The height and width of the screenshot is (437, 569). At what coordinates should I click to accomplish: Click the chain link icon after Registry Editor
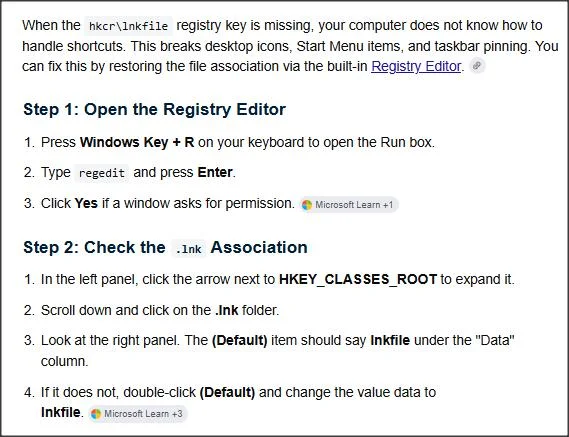pos(477,66)
